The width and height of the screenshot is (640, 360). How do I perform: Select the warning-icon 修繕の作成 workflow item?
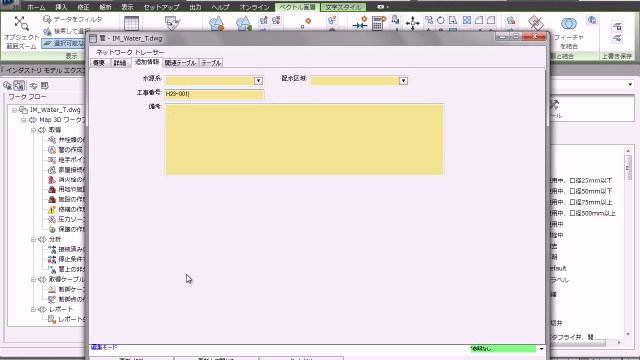coord(66,210)
